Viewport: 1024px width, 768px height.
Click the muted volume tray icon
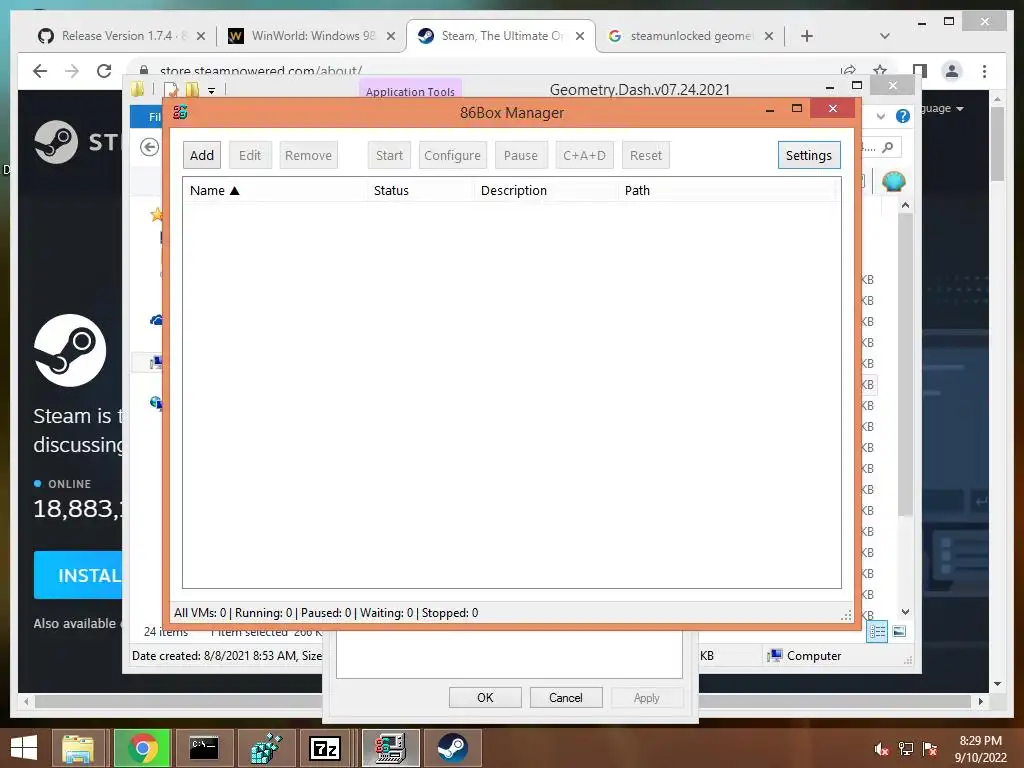pyautogui.click(x=881, y=749)
